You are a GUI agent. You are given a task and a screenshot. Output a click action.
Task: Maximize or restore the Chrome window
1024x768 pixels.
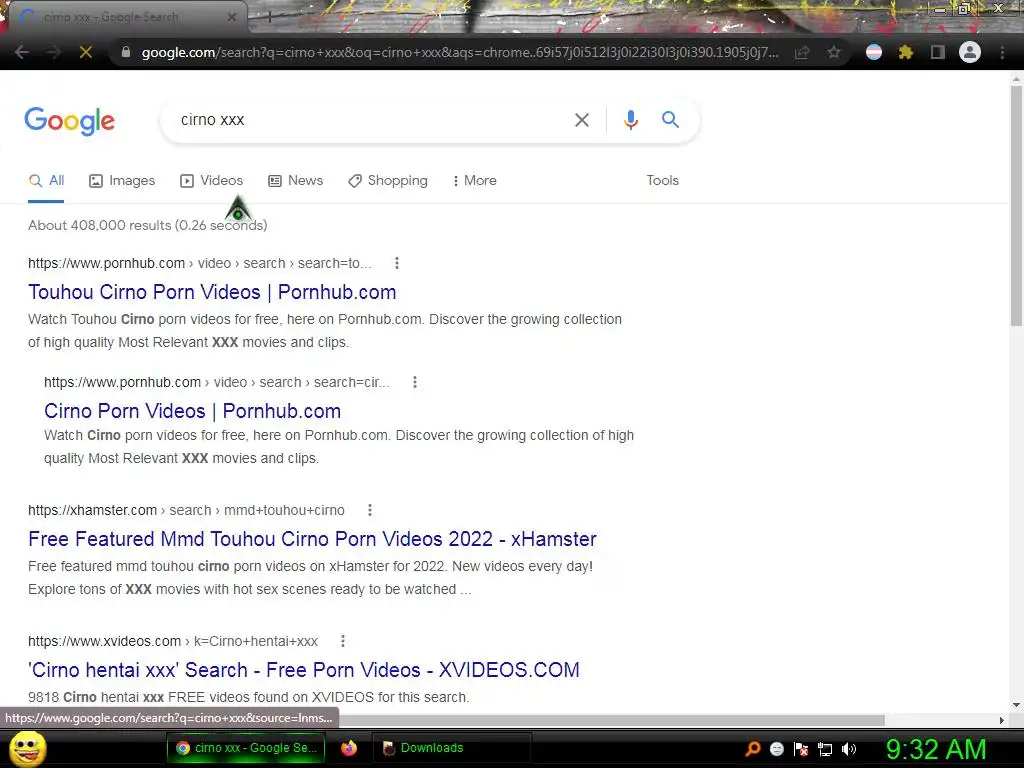click(965, 9)
